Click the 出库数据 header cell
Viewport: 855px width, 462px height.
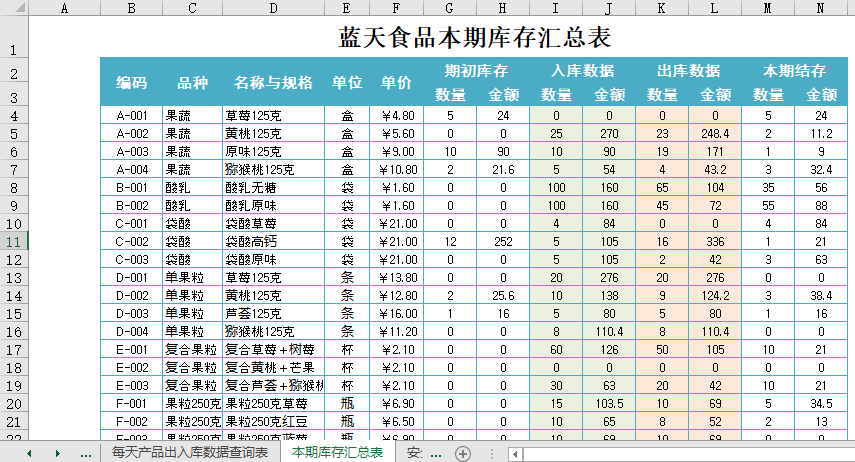(688, 71)
